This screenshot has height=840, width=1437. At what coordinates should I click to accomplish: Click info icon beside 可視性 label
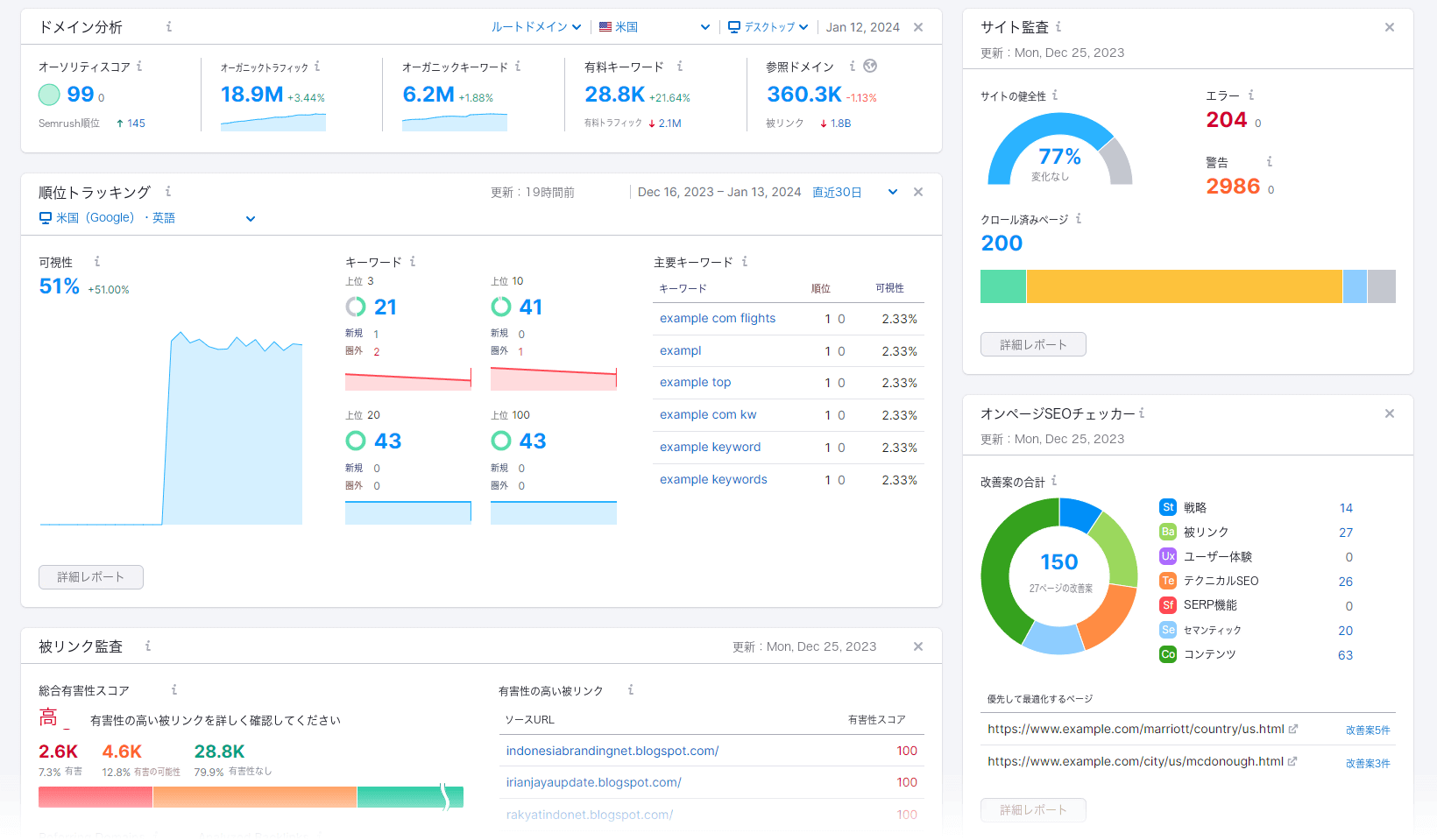click(97, 262)
